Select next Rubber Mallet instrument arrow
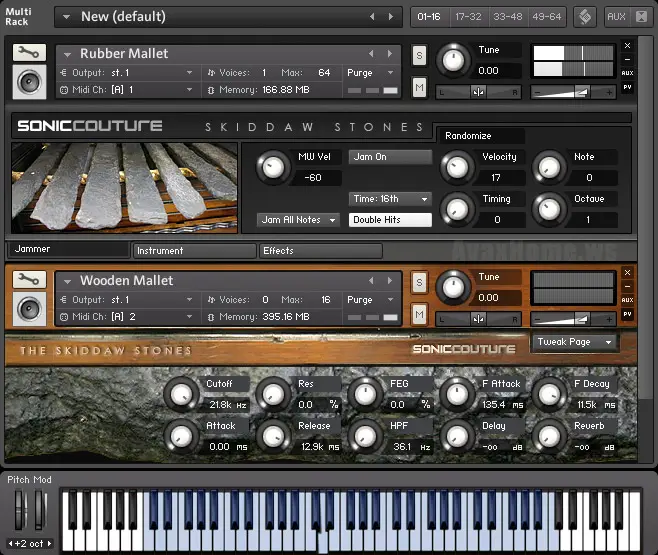658x555 pixels. 390,54
